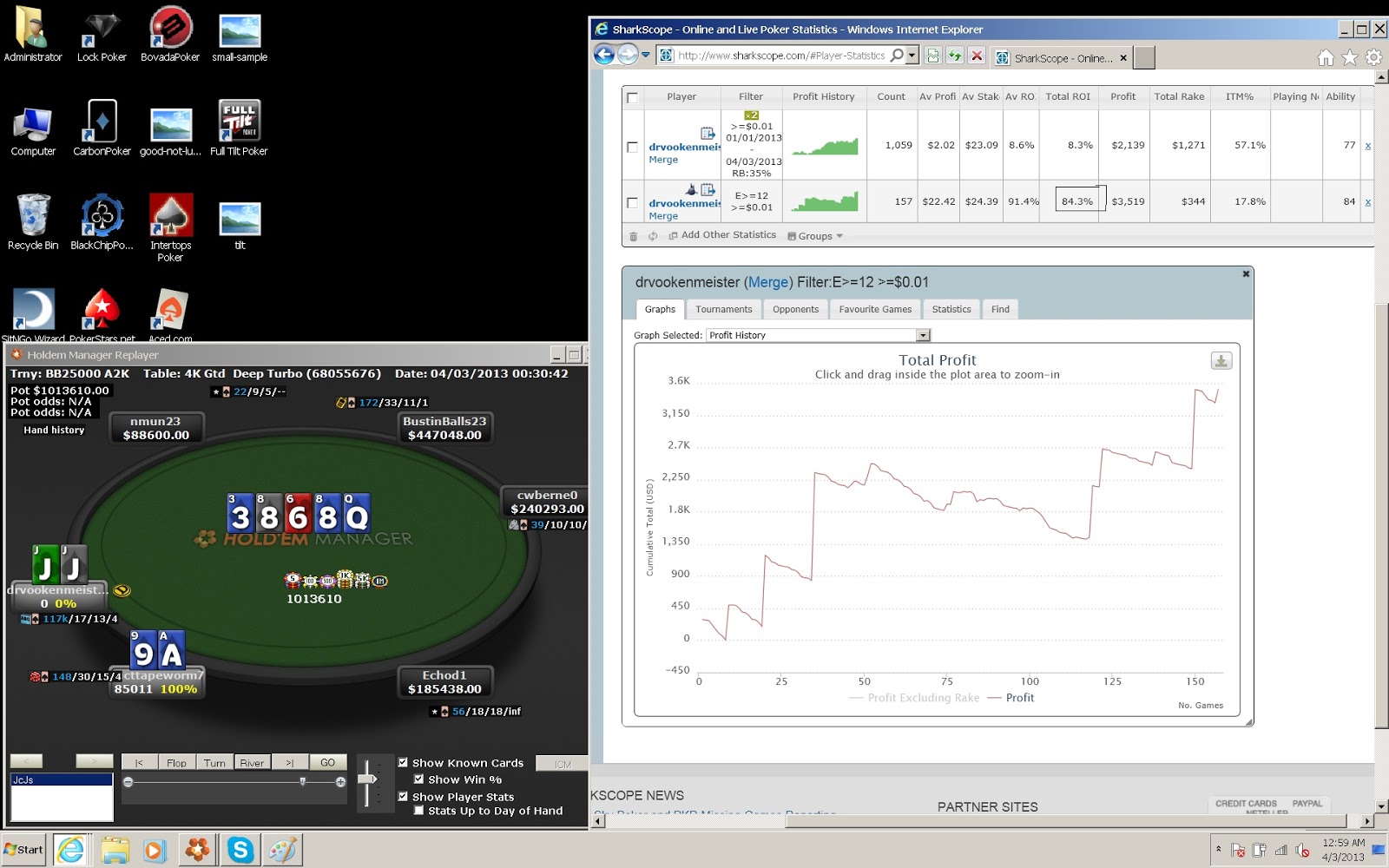Viewport: 1389px width, 868px height.
Task: Check the first drvookenmeister row checkbox
Action: (632, 147)
